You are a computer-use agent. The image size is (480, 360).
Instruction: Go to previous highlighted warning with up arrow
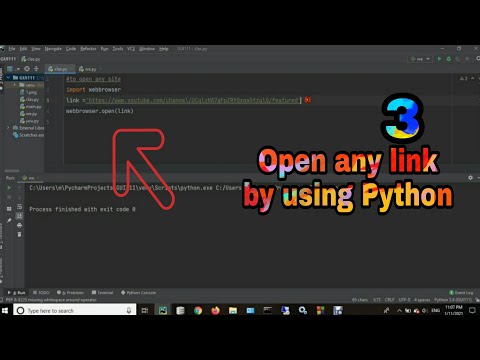click(472, 78)
